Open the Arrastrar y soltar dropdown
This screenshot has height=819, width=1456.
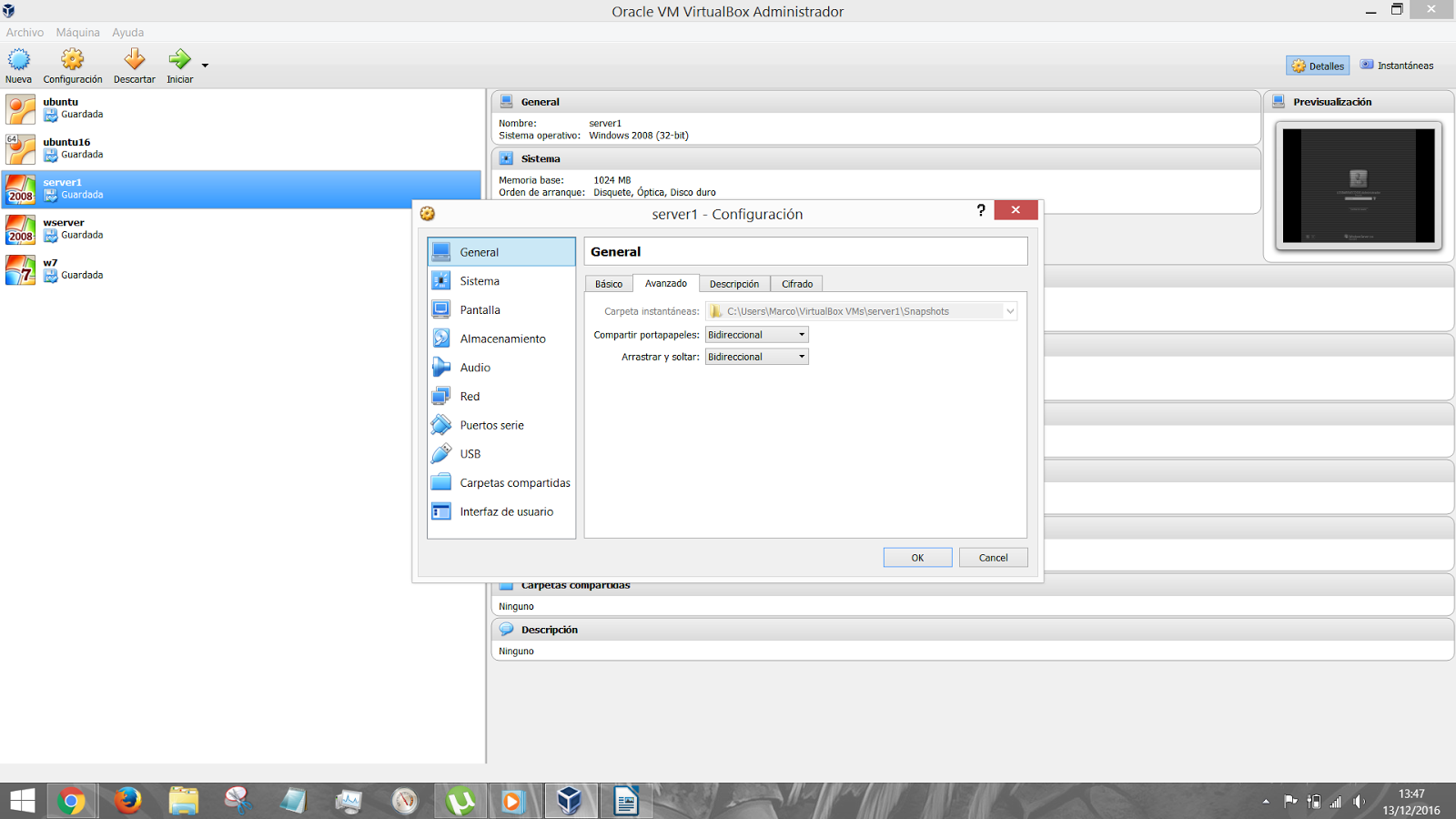755,356
